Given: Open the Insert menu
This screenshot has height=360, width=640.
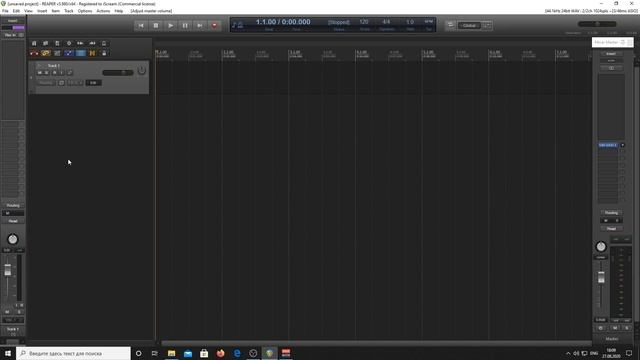Looking at the screenshot, I should [x=42, y=11].
